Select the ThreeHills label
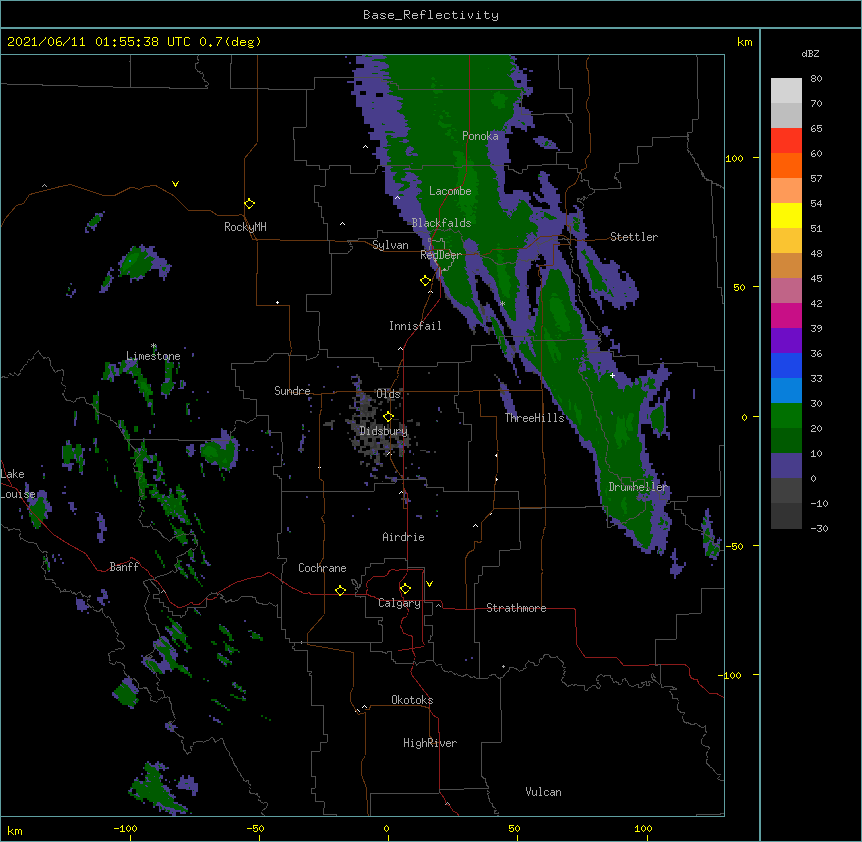This screenshot has height=842, width=862. [534, 418]
